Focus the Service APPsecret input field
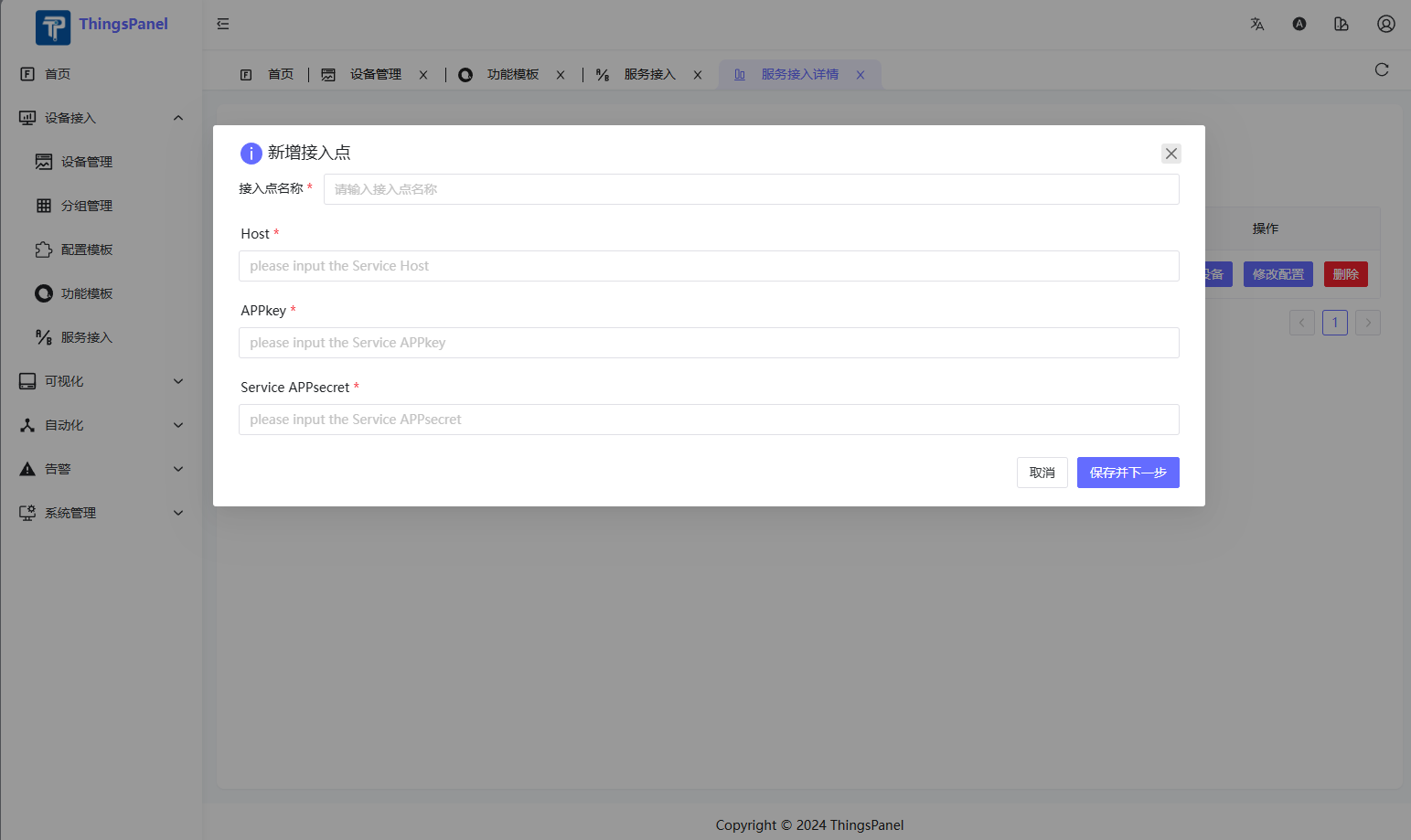Screen dimensions: 1411x840 [x=709, y=420]
